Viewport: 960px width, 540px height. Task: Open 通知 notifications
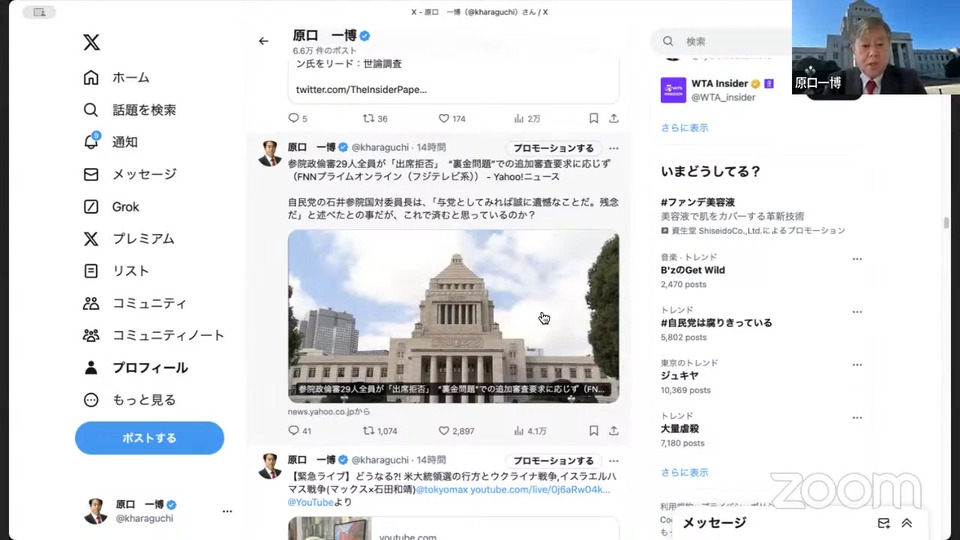(x=110, y=142)
